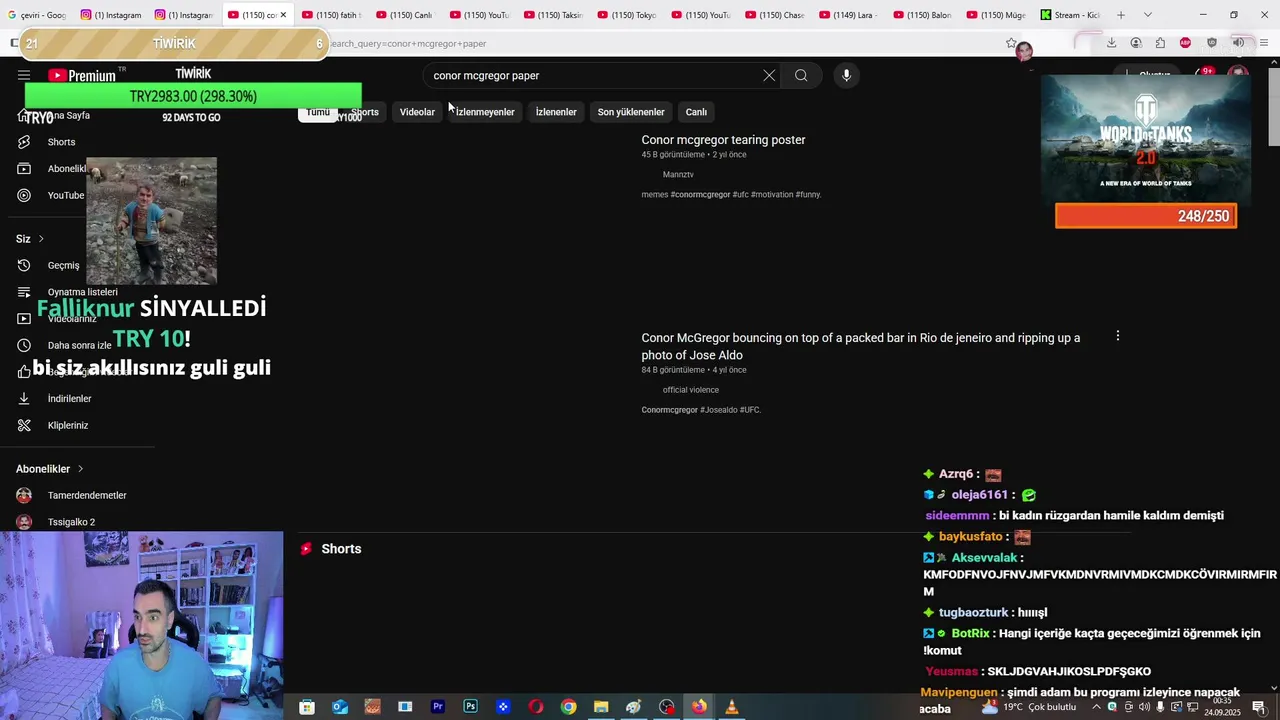Open the Firefox application menu
Image resolution: width=1280 pixels, height=720 pixels.
[1264, 43]
